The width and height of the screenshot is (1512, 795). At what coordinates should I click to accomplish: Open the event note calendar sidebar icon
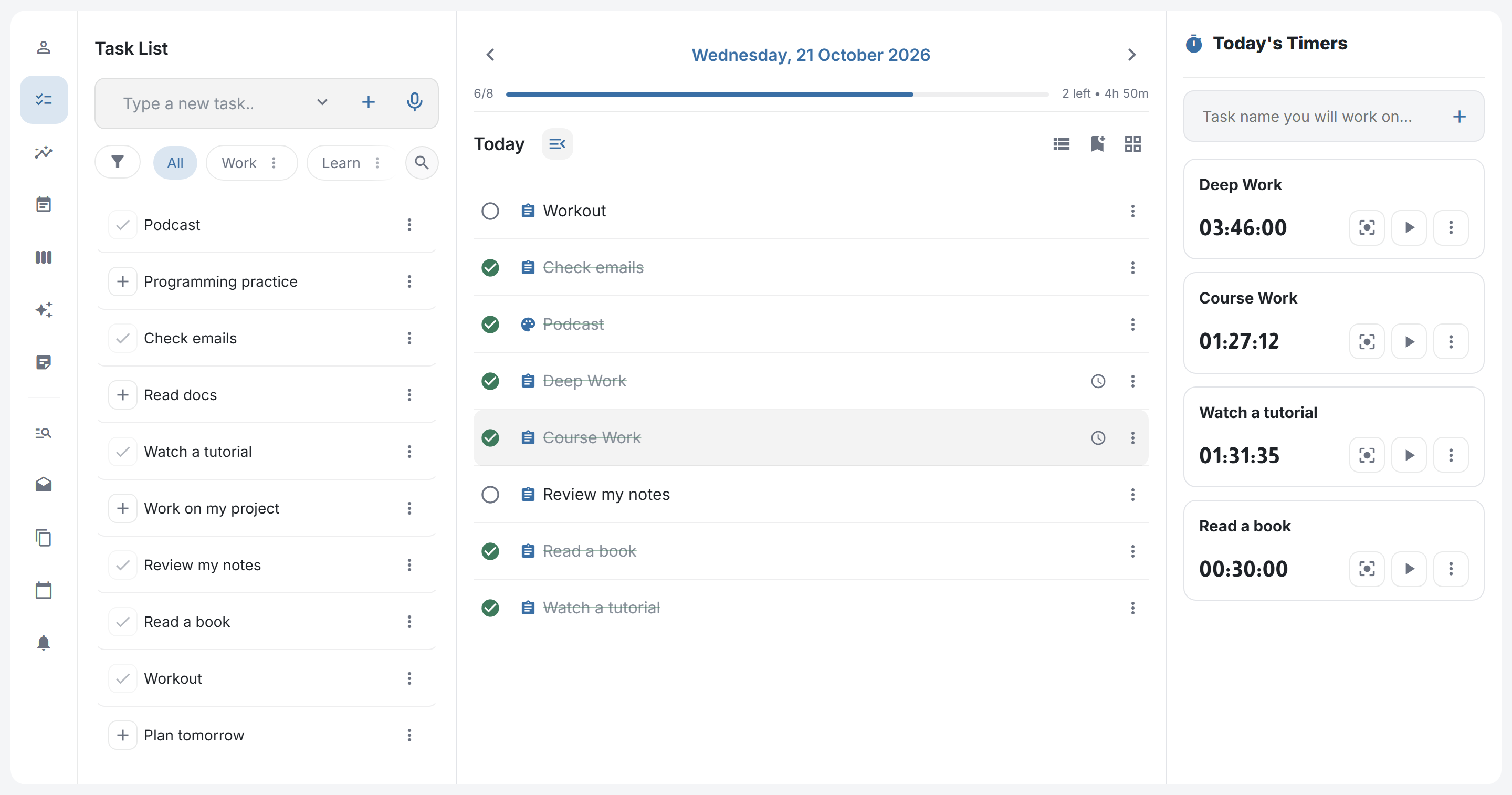44,204
